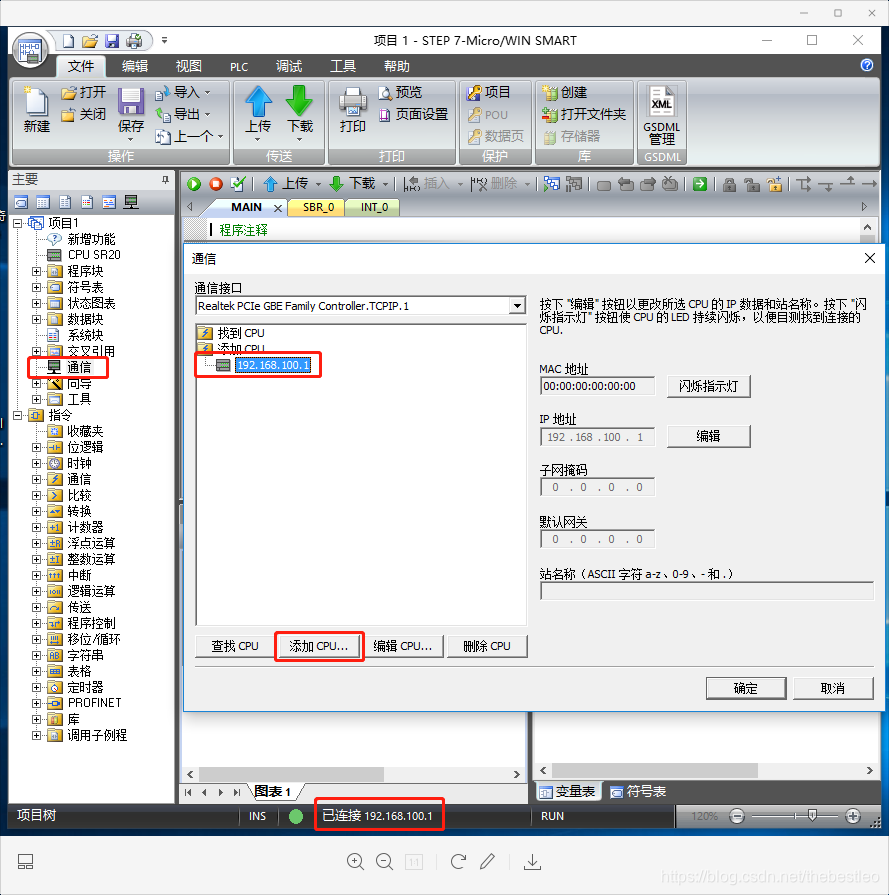Click the Project protection (项目) icon
This screenshot has height=895, width=889.
point(474,92)
